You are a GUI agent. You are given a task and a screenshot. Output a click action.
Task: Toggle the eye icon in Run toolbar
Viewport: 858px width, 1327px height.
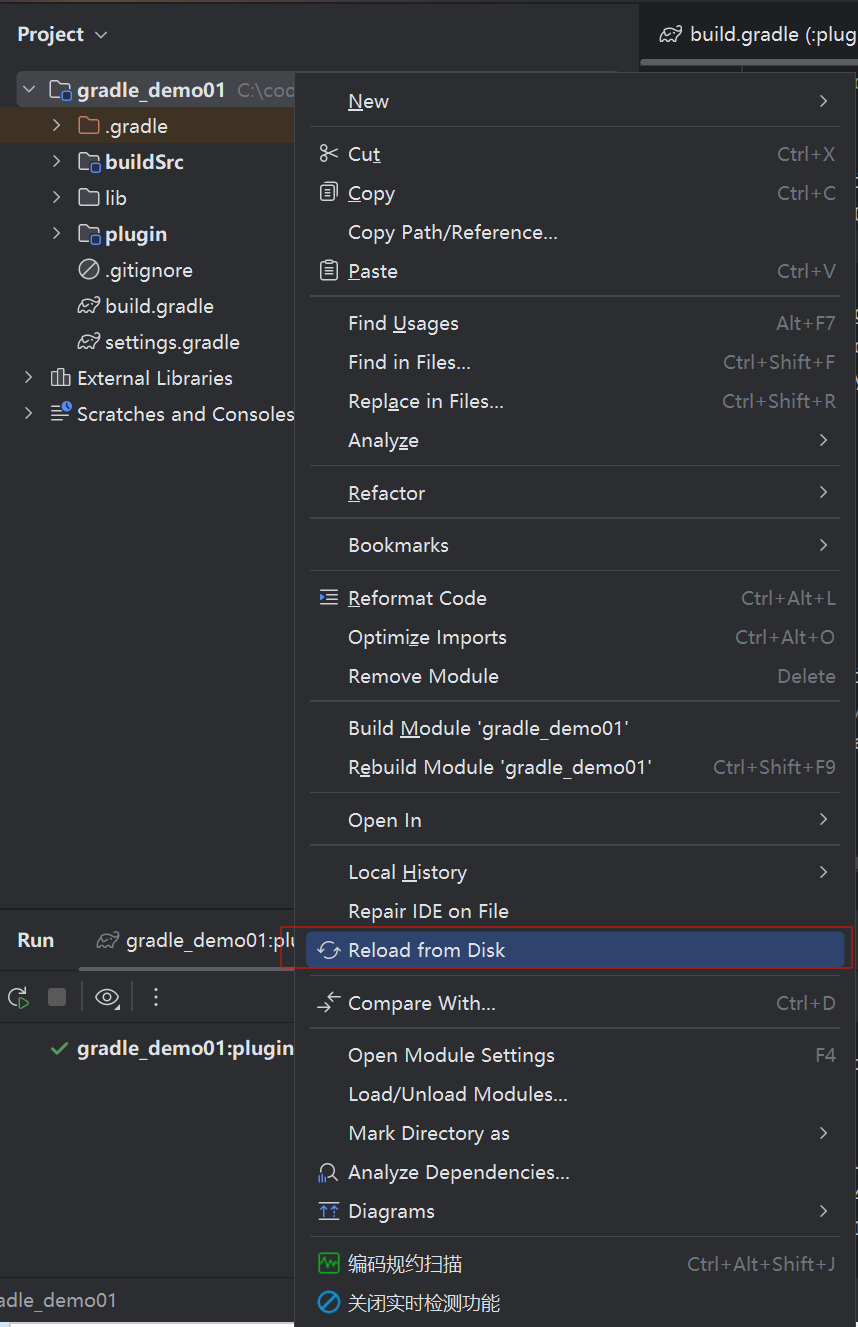tap(107, 997)
